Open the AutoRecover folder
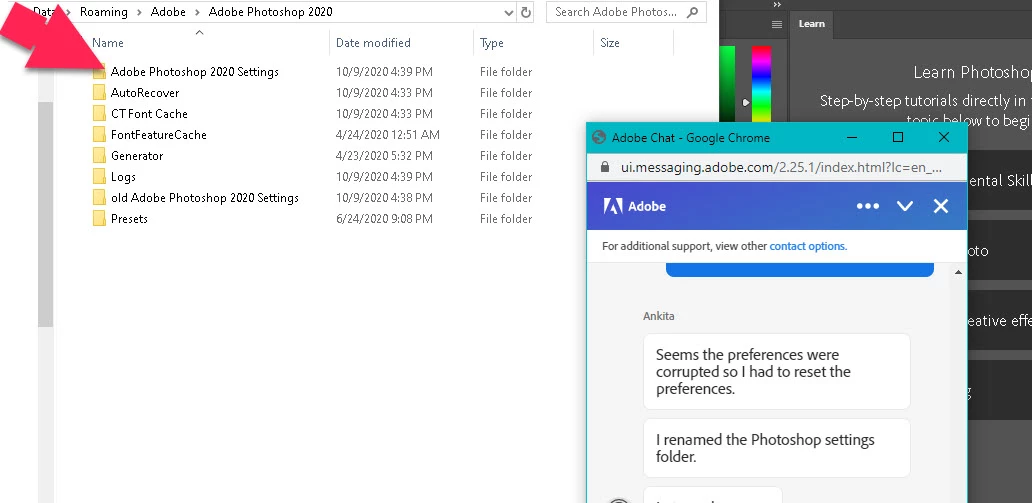Image resolution: width=1032 pixels, height=503 pixels. point(145,93)
